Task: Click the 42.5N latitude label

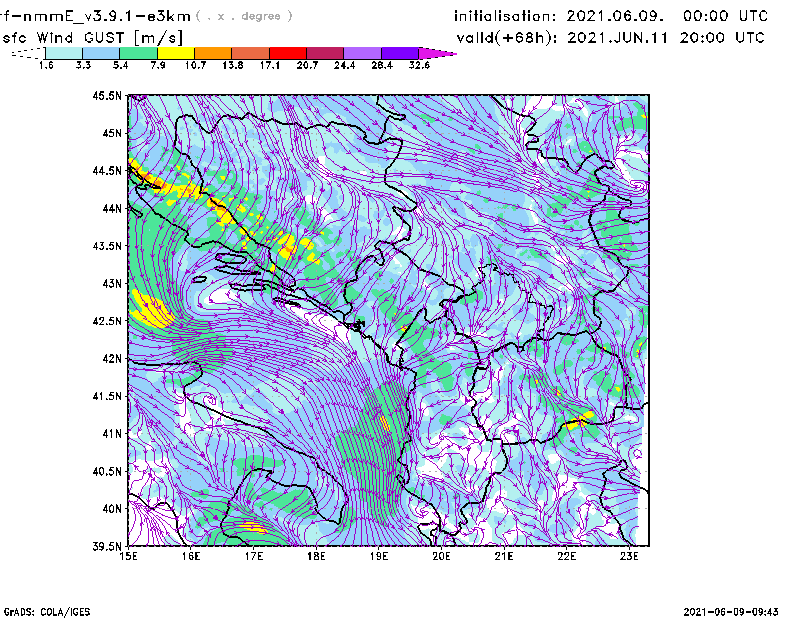Action: click(107, 321)
